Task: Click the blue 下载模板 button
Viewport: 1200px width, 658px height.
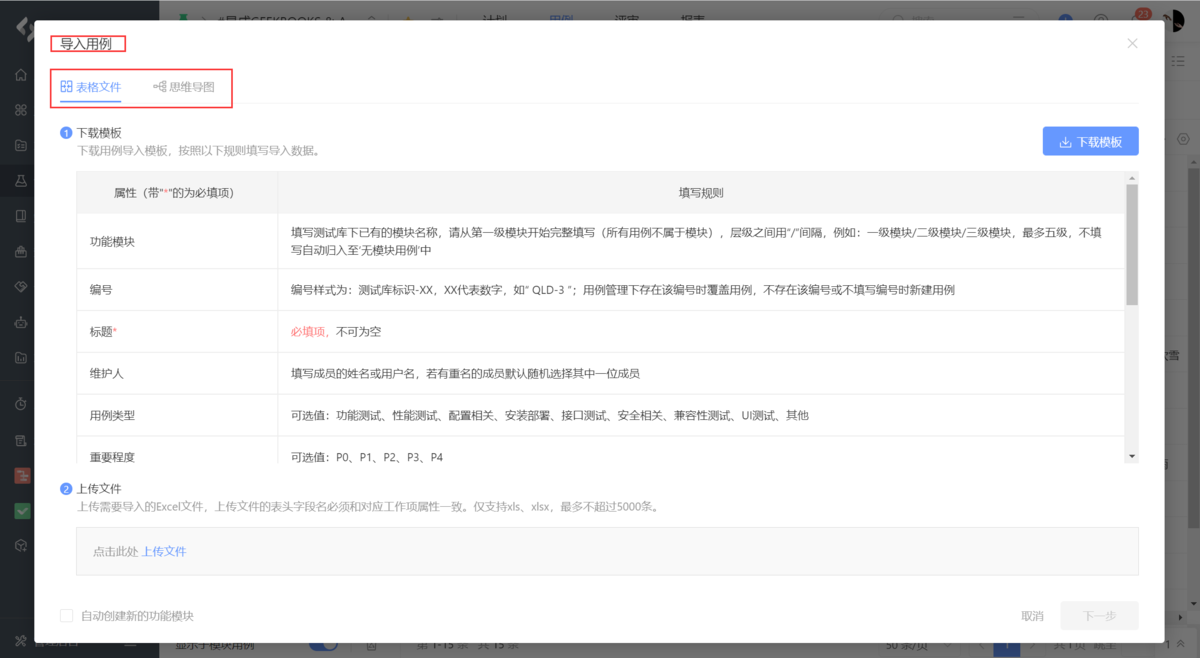Action: coord(1090,140)
